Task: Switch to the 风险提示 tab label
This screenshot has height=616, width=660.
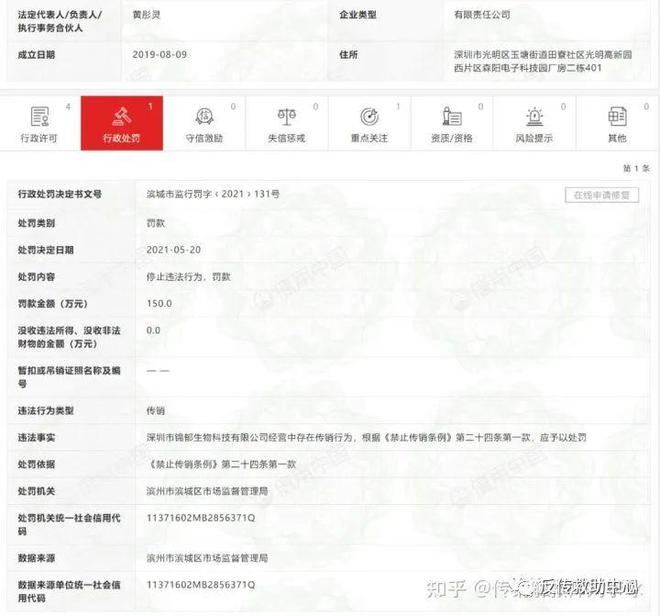Action: point(534,138)
